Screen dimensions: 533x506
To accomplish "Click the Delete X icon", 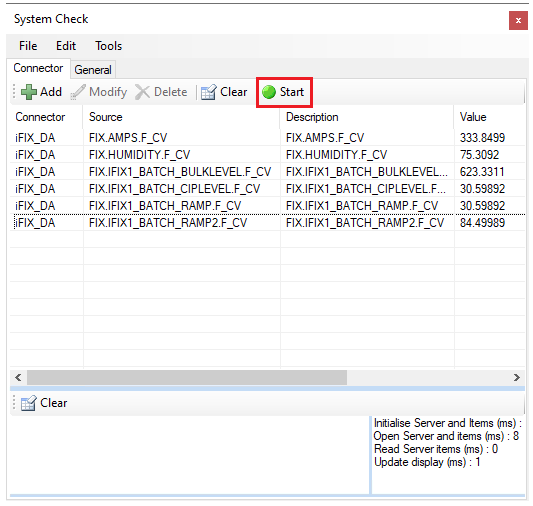I will point(142,92).
